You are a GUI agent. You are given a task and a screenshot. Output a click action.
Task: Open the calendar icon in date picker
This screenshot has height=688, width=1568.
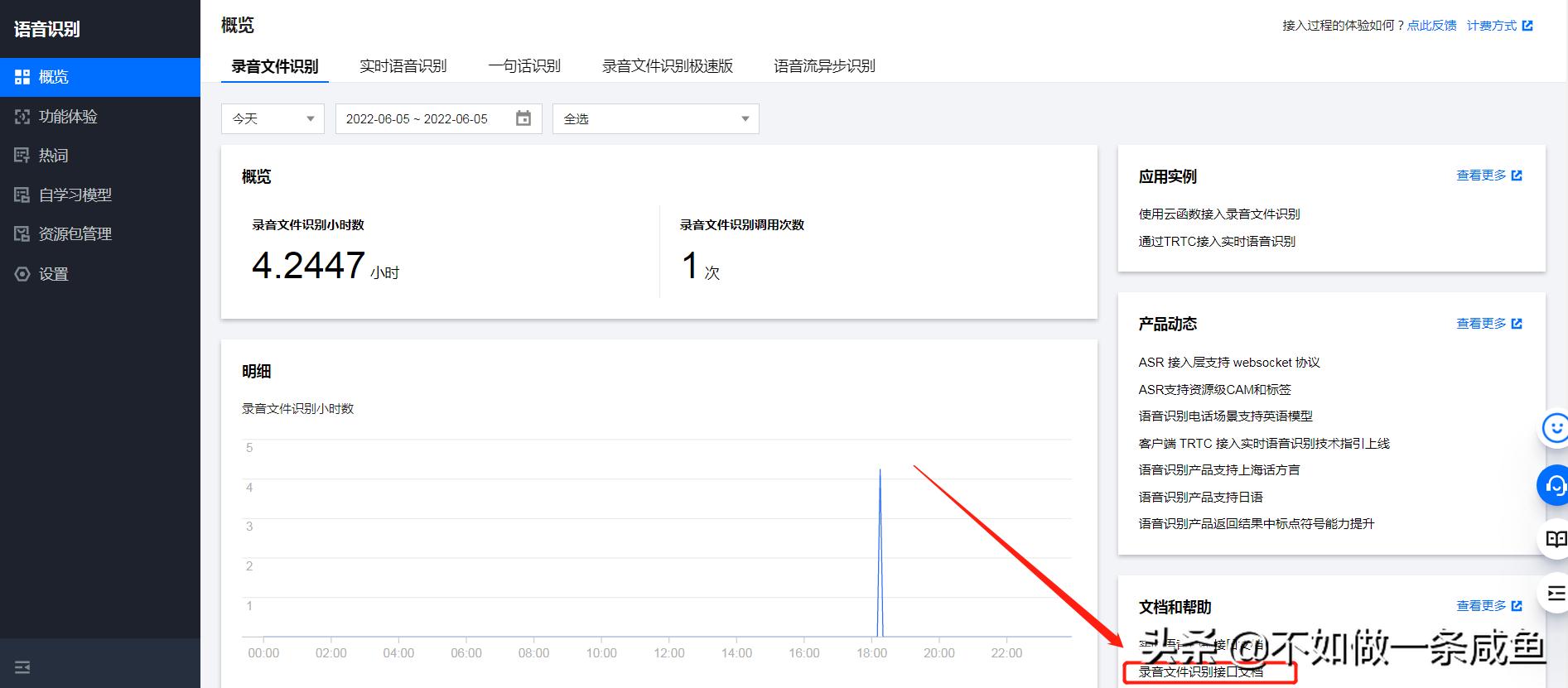pos(523,118)
